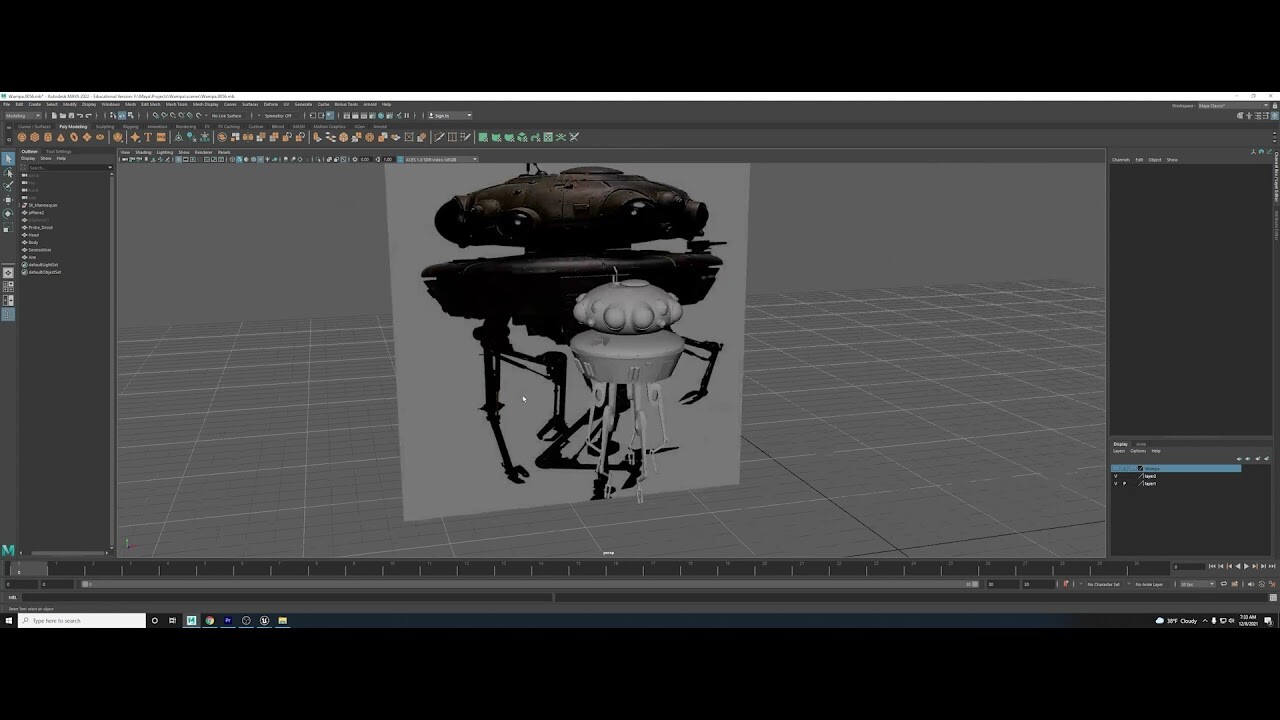Click the Select tool arrow in the toolbox
The height and width of the screenshot is (720, 1280).
click(8, 158)
